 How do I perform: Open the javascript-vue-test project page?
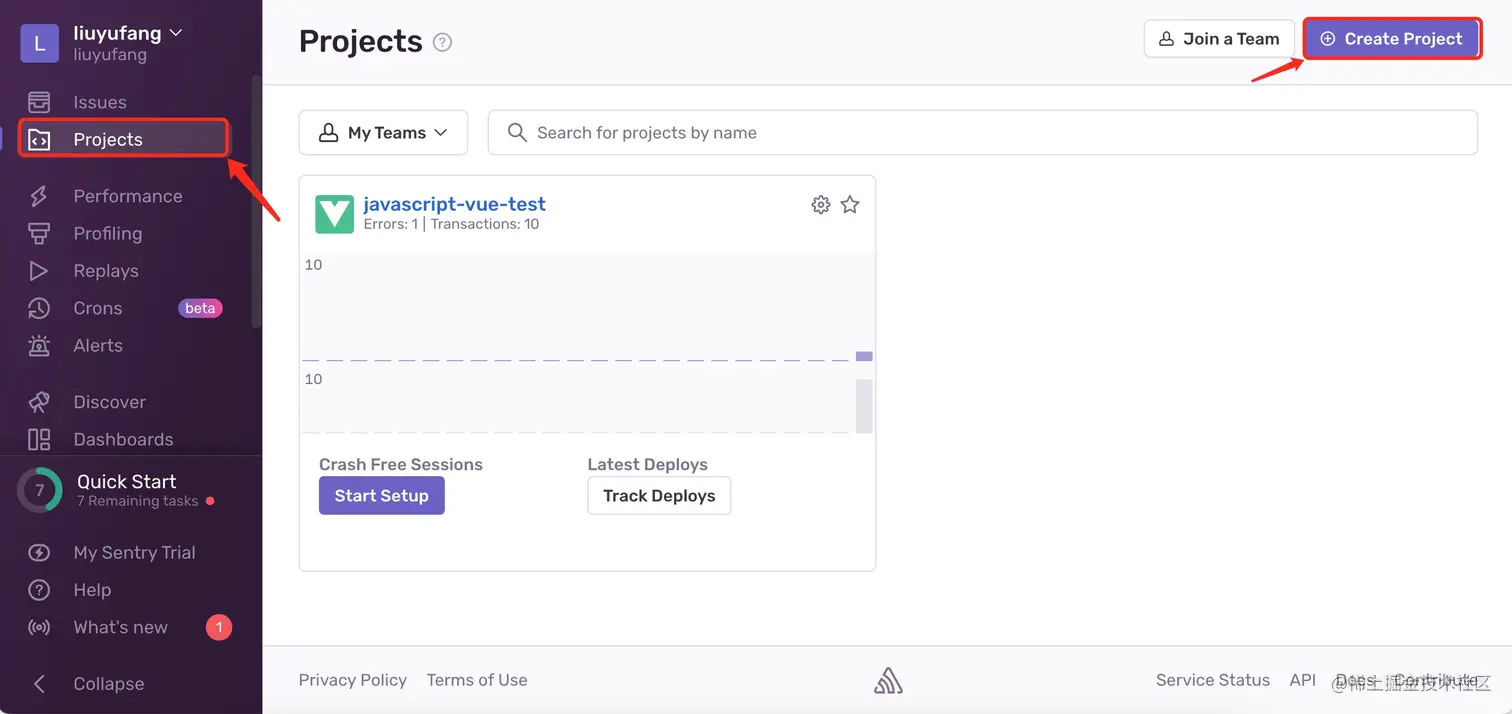coord(455,203)
